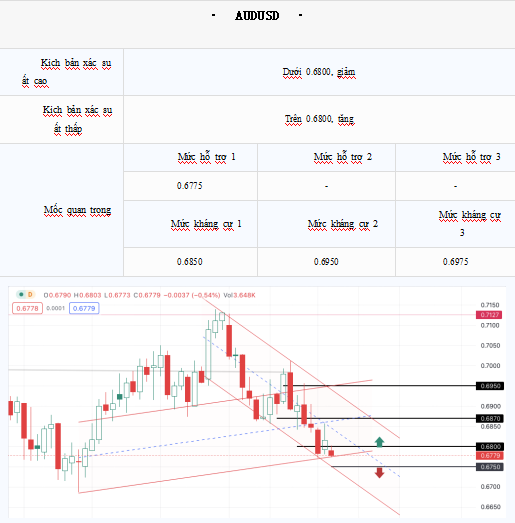Click the resistance 0.6850 table cell
Image resolution: width=515 pixels, height=523 pixels.
point(190,262)
